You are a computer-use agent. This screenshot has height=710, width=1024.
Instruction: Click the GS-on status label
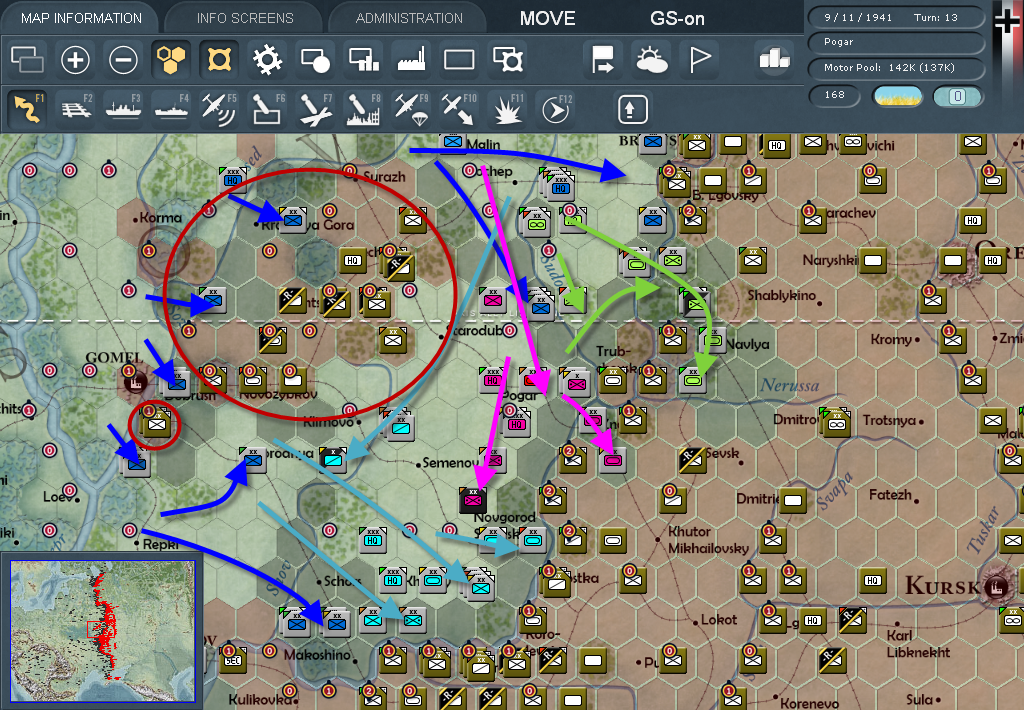coord(677,19)
